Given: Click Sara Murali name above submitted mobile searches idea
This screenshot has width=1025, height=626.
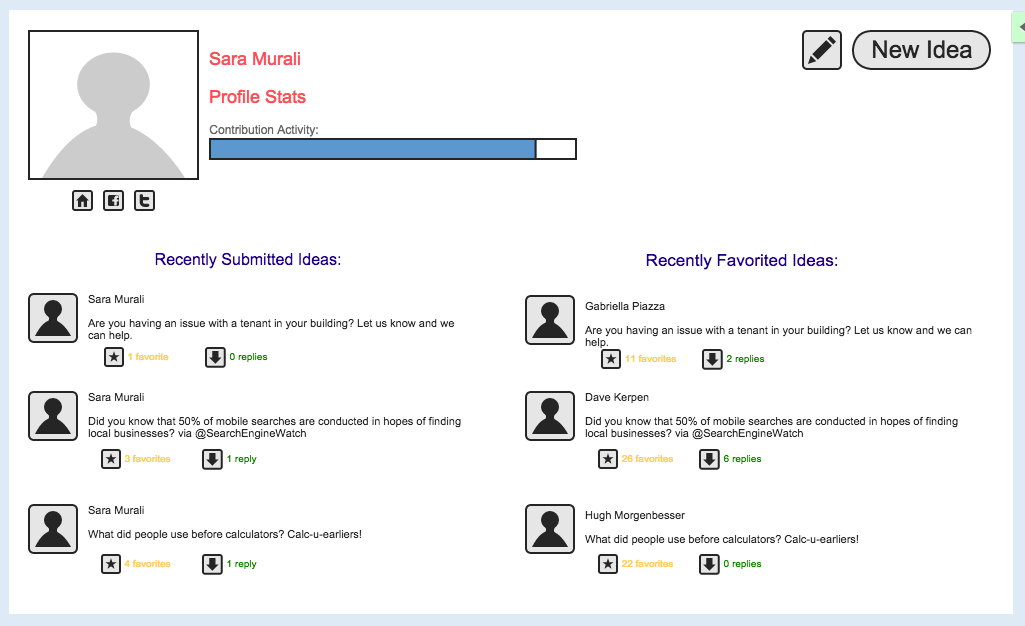Looking at the screenshot, I should pos(116,397).
